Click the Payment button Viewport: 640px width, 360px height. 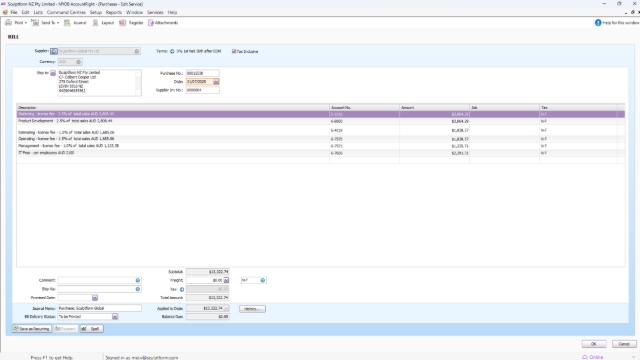[x=65, y=329]
